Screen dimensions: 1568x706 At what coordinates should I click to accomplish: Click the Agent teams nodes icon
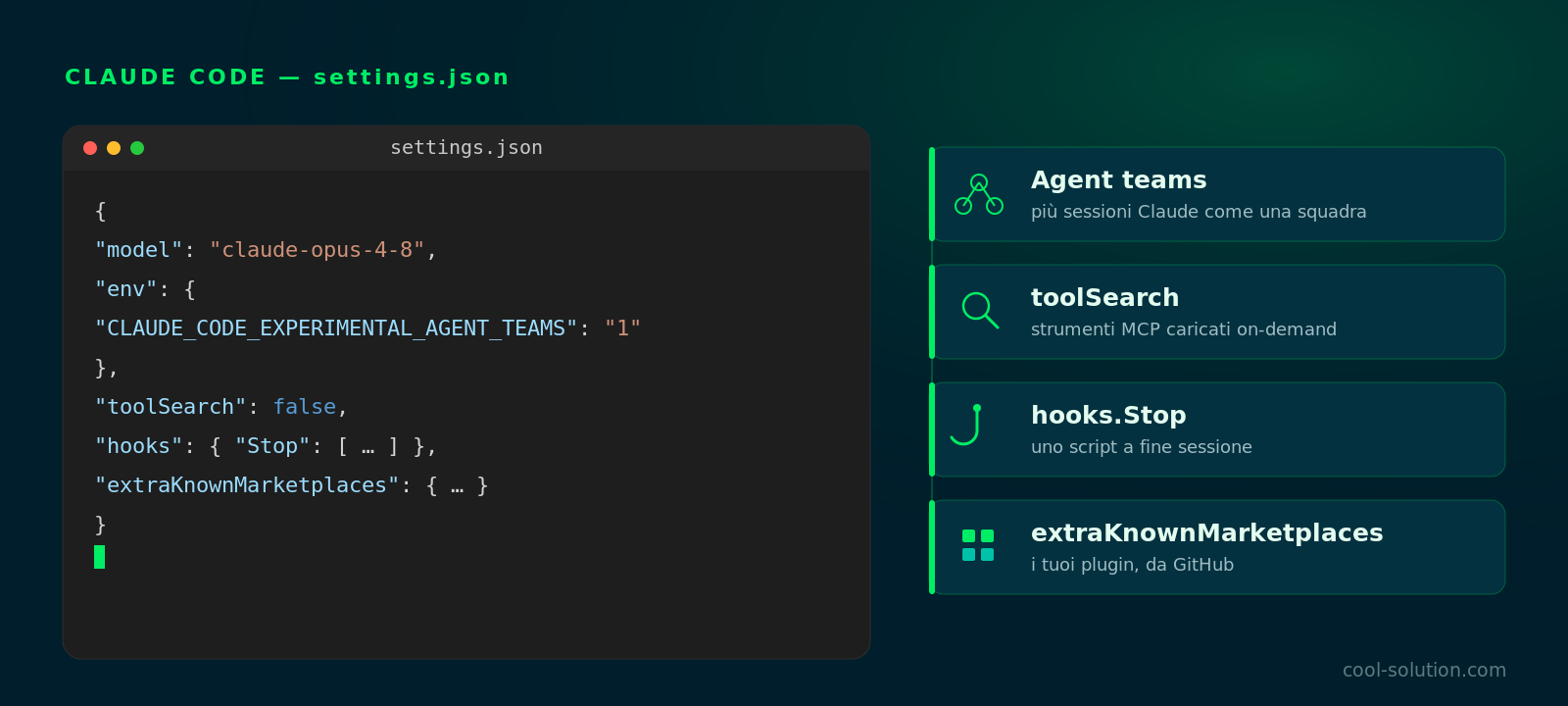pyautogui.click(x=979, y=194)
